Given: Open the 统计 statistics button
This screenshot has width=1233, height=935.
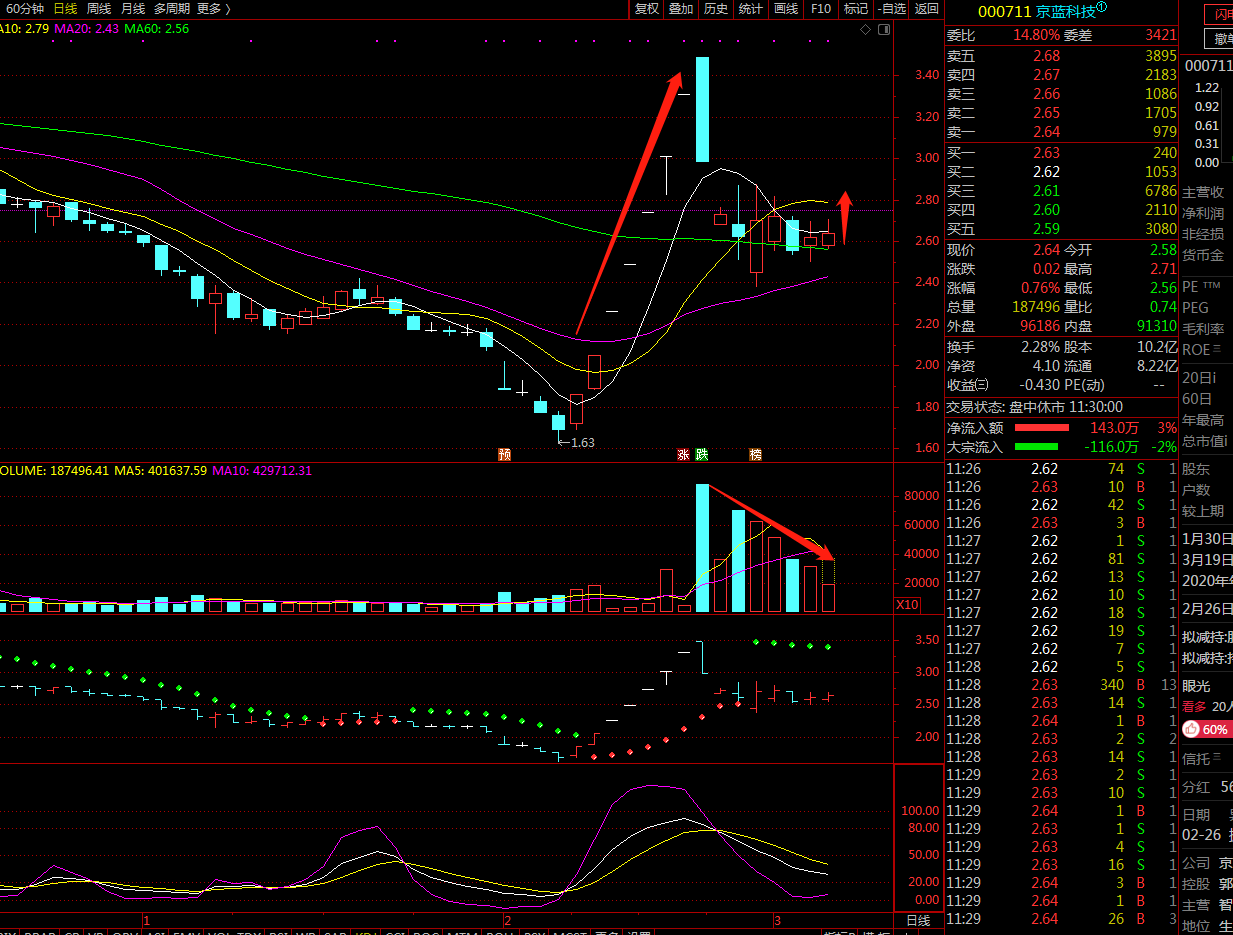Looking at the screenshot, I should point(750,9).
